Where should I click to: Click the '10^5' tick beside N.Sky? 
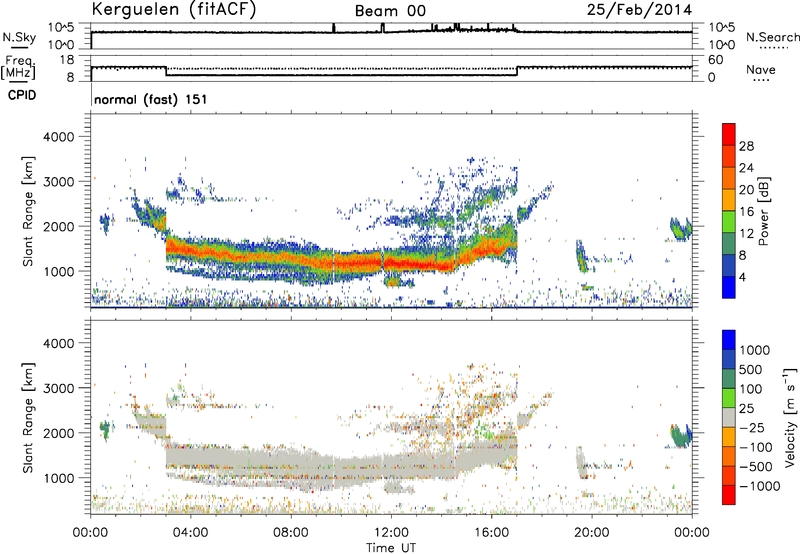click(x=61, y=28)
